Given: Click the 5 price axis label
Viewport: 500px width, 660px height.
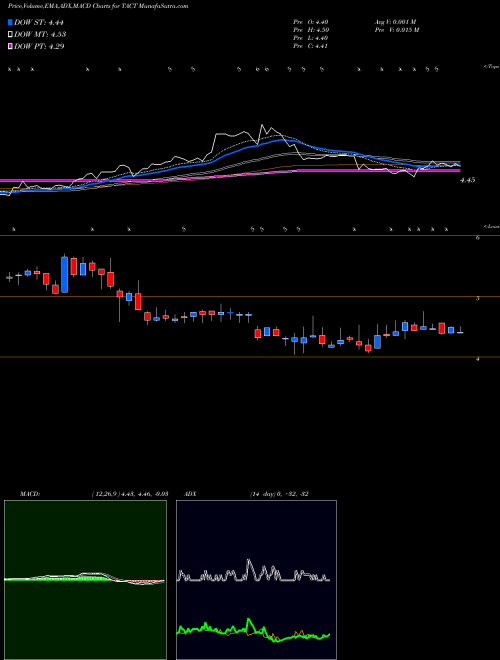Looking at the screenshot, I should click(478, 298).
